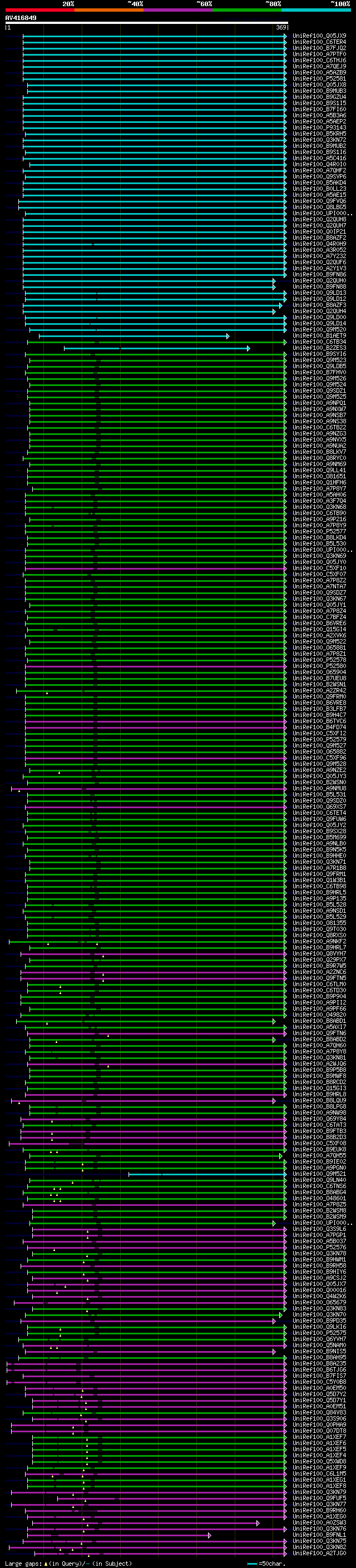The width and height of the screenshot is (356, 1568).
Task: Select hit label UniRef100_P52576
Action: click(319, 1247)
